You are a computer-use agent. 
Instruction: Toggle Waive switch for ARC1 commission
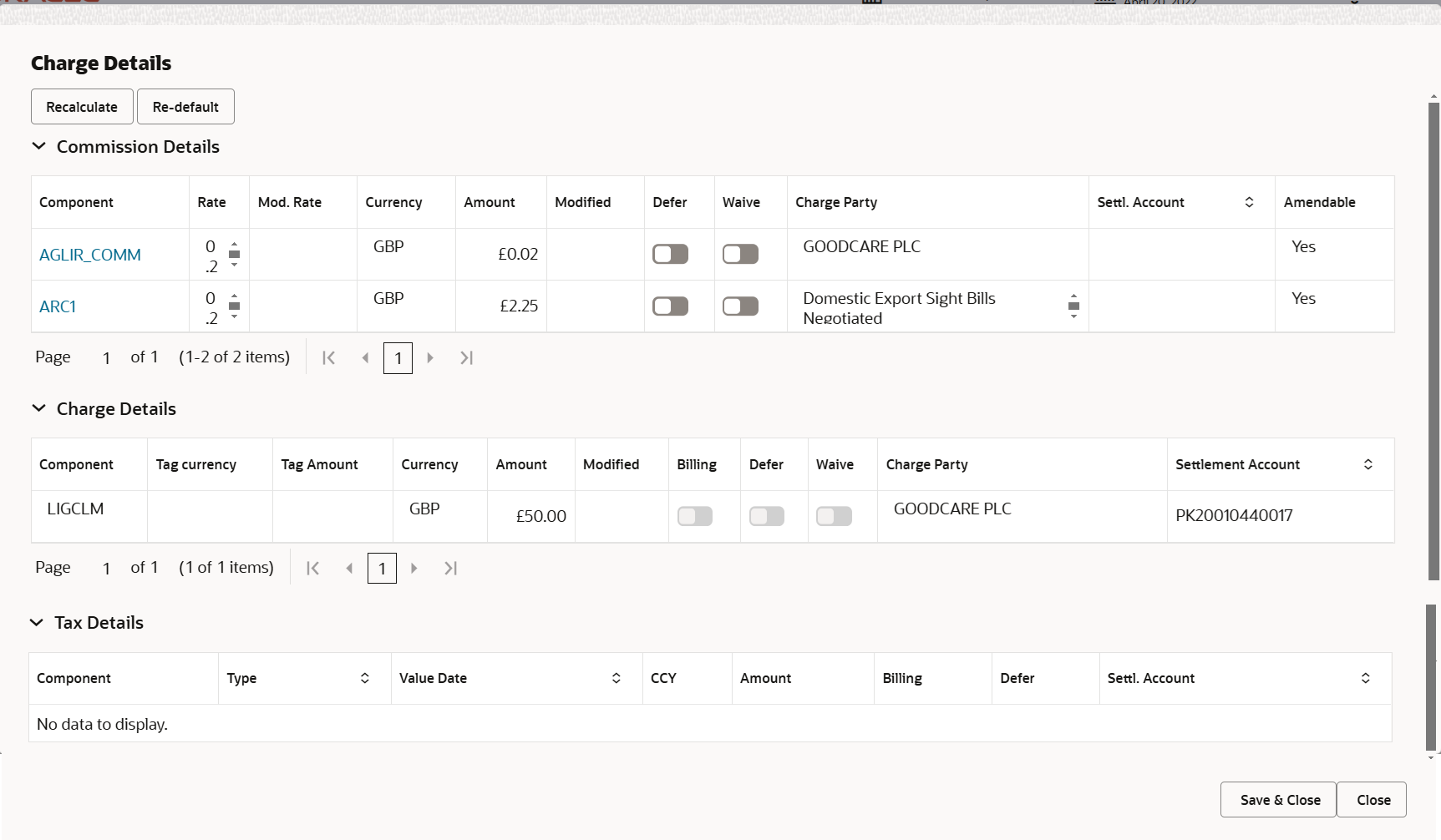740,306
